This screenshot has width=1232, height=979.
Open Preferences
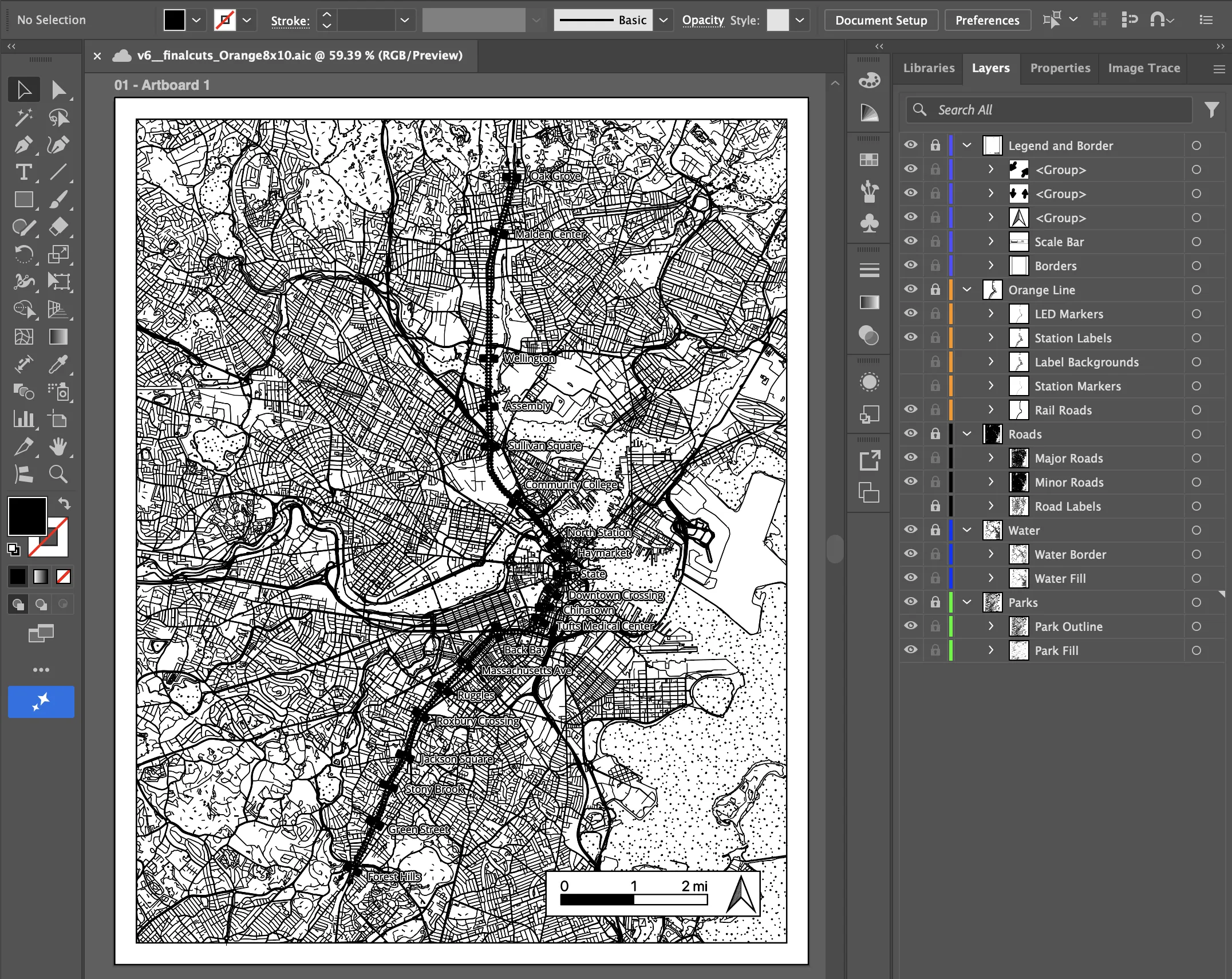(987, 20)
